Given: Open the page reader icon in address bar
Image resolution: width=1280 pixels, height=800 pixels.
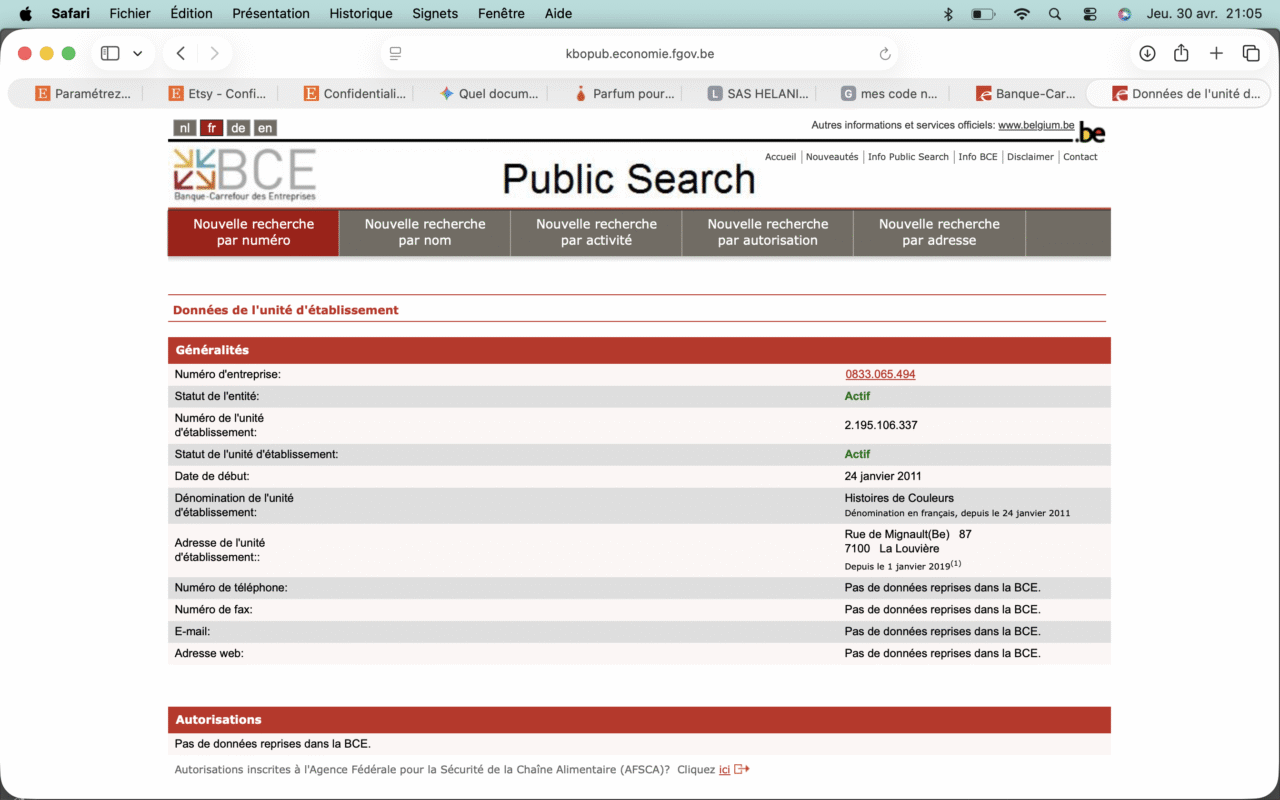Looking at the screenshot, I should (396, 54).
